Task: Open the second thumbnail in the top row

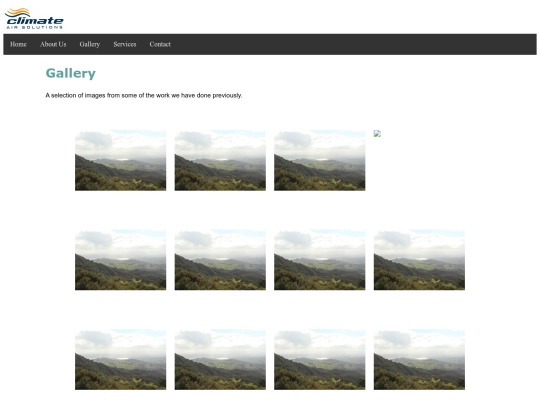Action: pyautogui.click(x=220, y=160)
